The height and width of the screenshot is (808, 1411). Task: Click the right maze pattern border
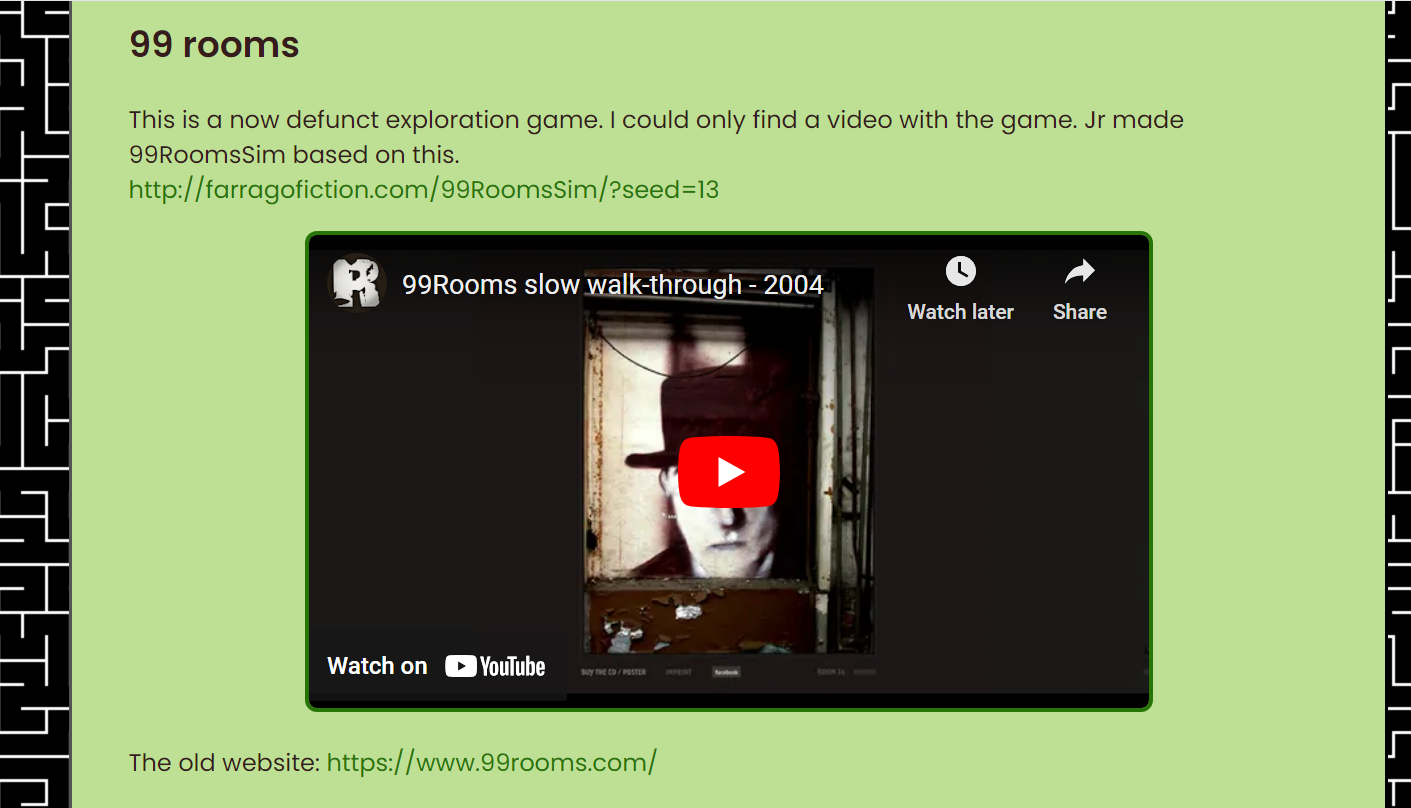[x=1398, y=404]
